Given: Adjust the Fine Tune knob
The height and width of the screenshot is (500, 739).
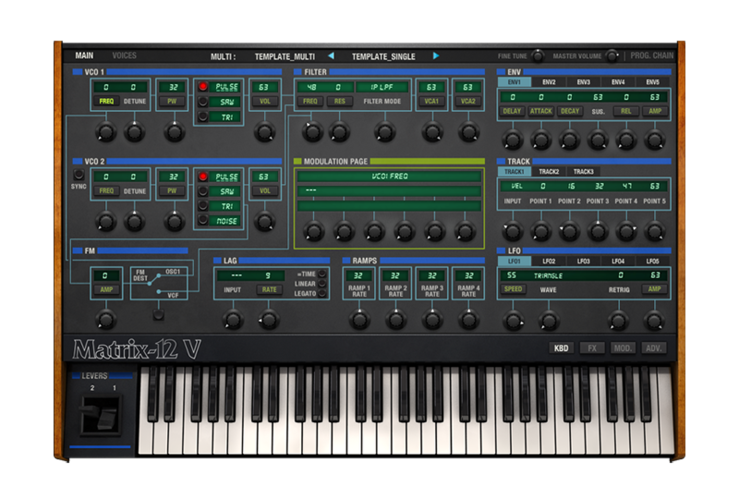Looking at the screenshot, I should tap(537, 56).
